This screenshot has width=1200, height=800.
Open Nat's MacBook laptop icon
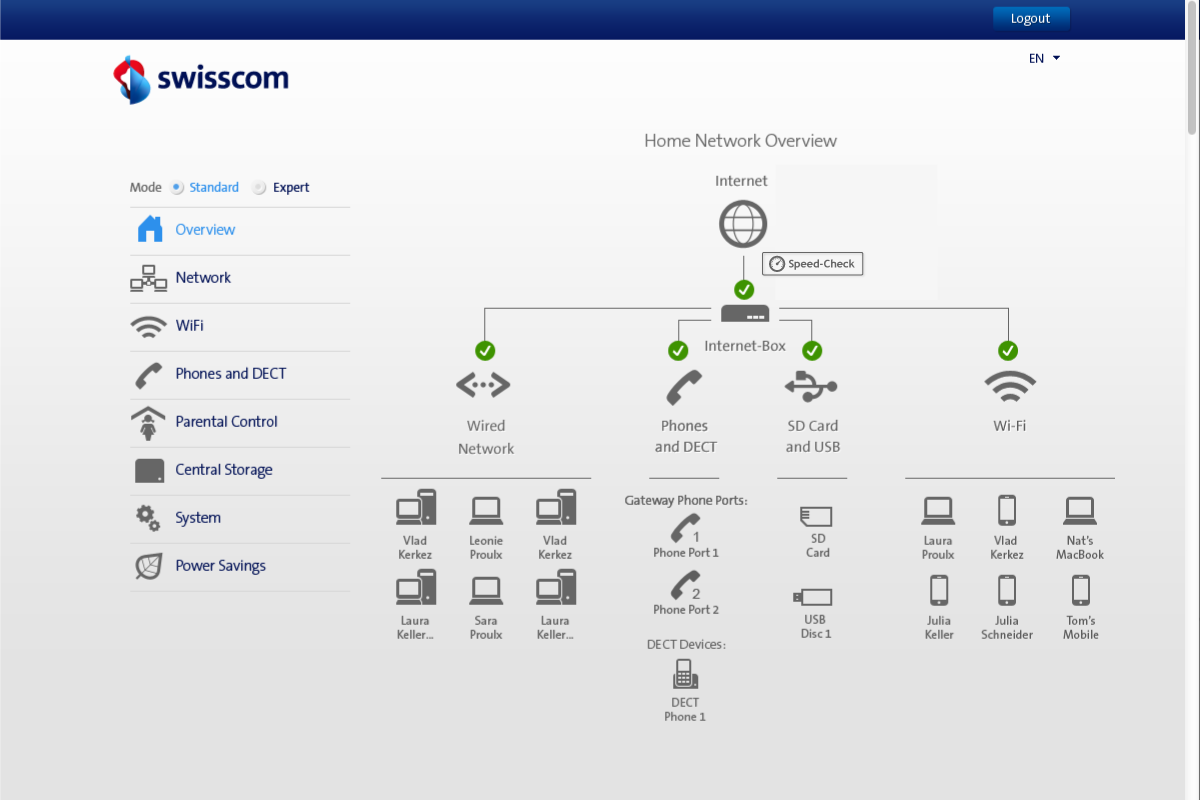click(x=1080, y=511)
